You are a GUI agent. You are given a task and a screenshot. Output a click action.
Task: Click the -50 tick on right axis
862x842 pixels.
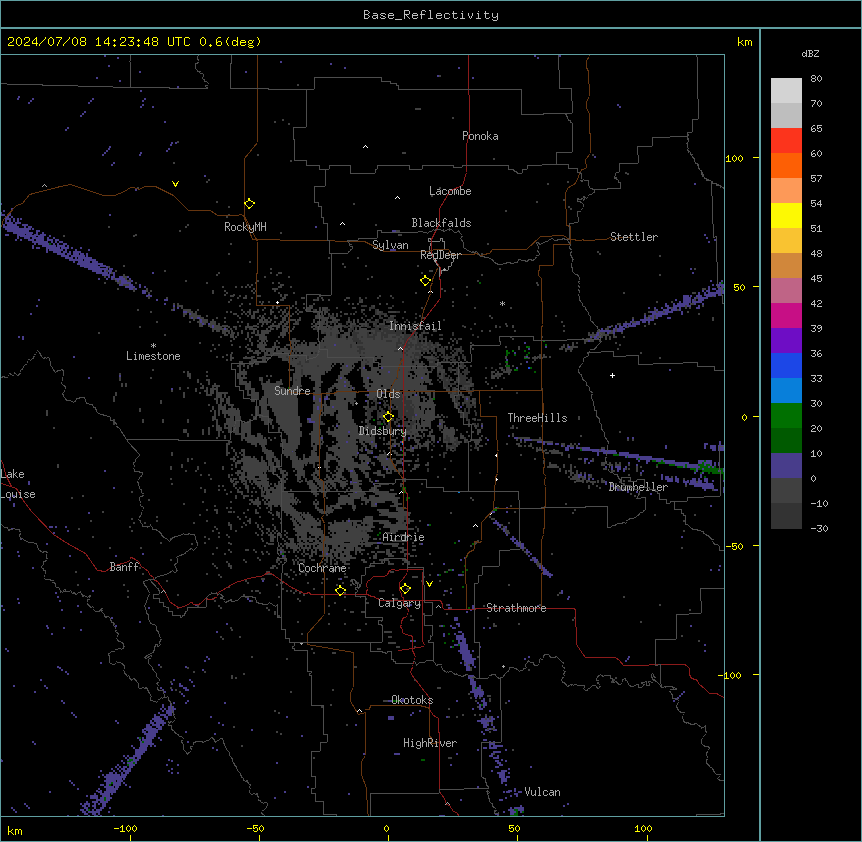734,546
